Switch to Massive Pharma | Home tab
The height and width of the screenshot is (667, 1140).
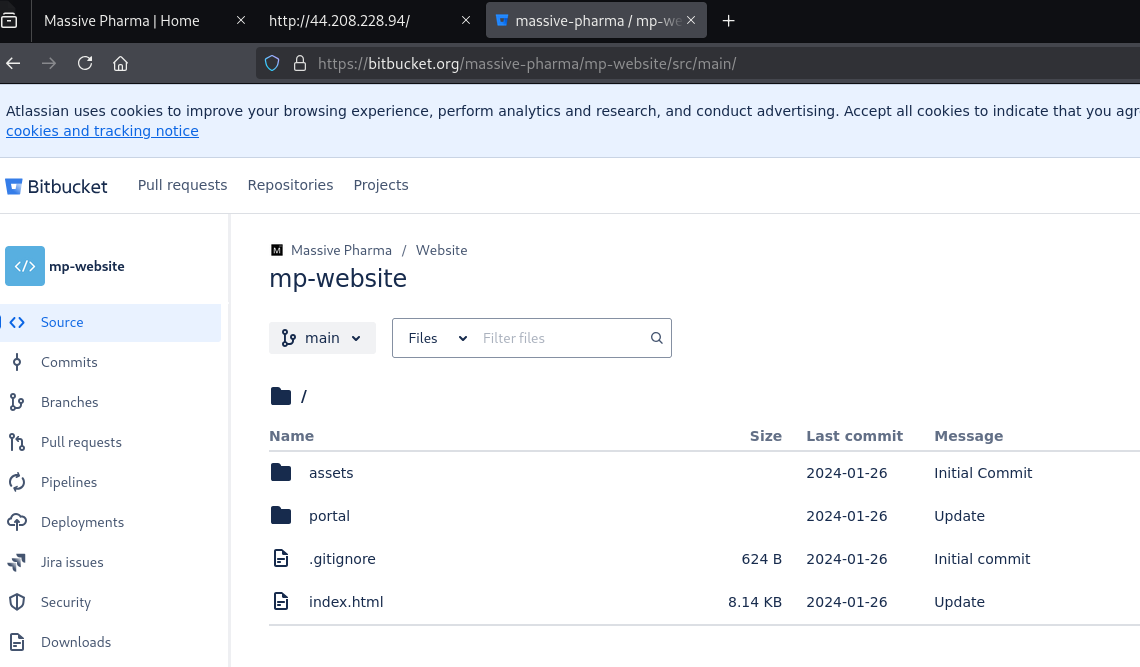[x=121, y=21]
